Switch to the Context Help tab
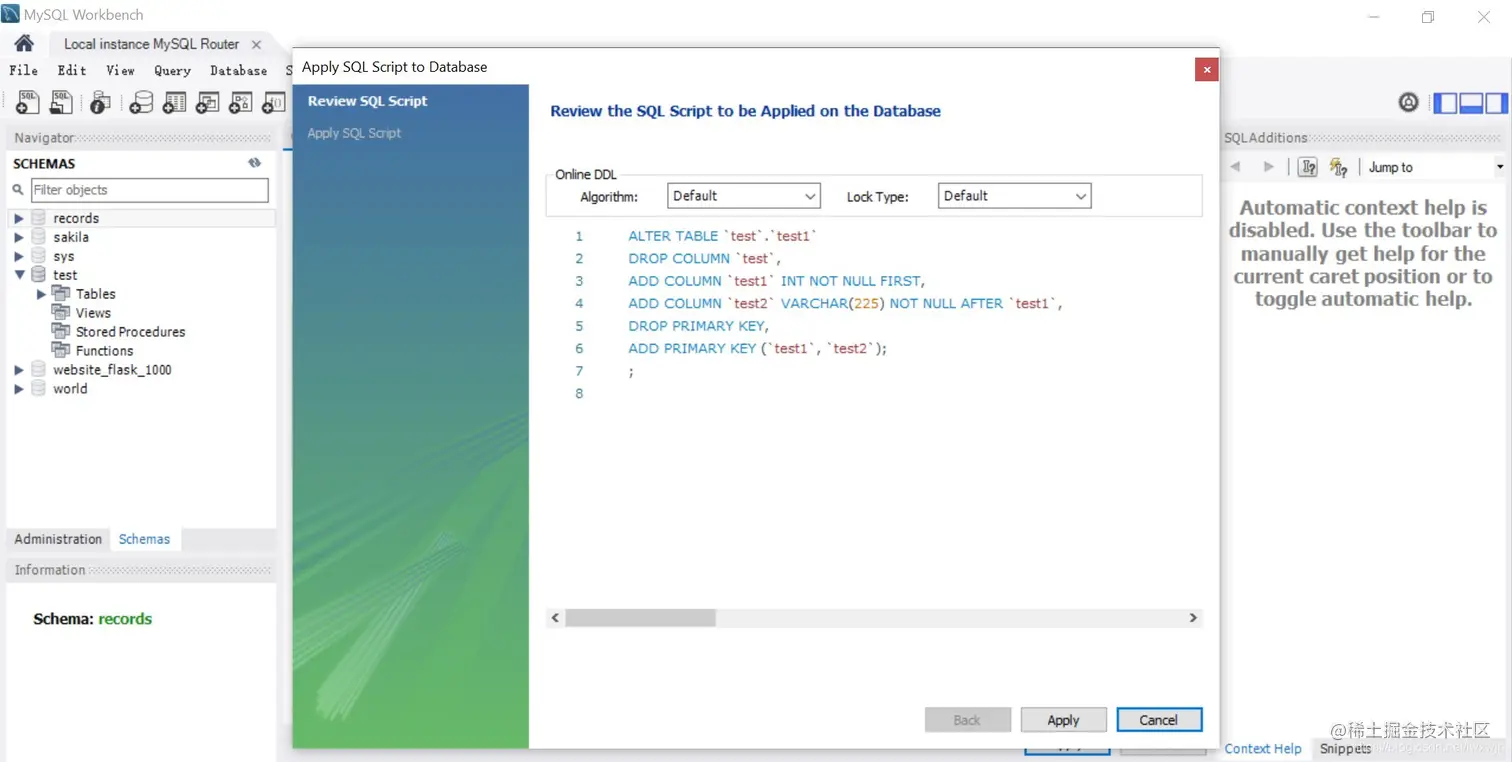Viewport: 1512px width, 762px height. 1263,748
